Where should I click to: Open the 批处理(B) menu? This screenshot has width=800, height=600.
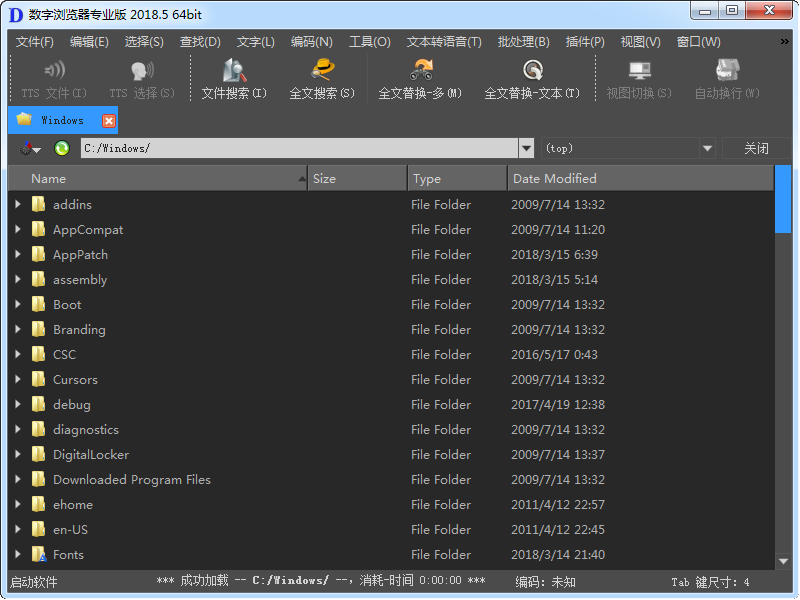[x=523, y=42]
